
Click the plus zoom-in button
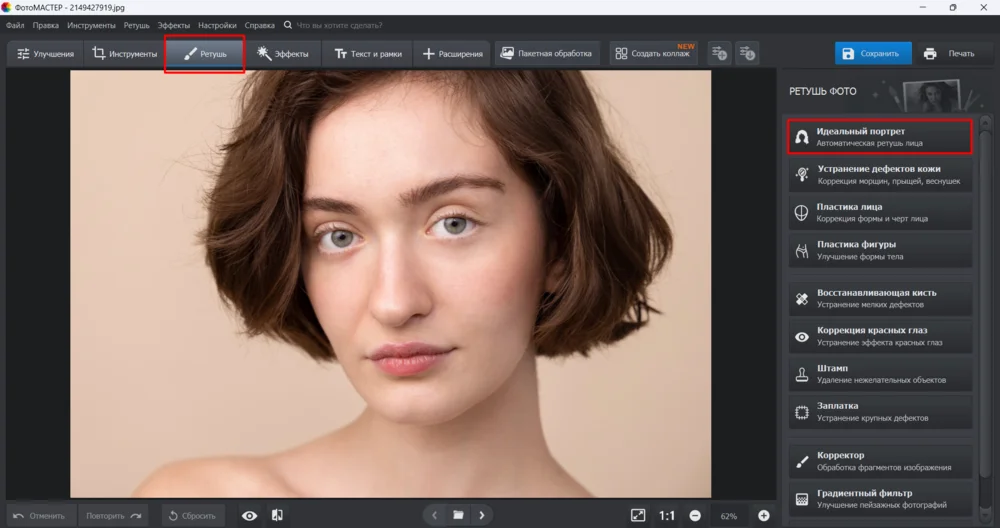pyautogui.click(x=764, y=515)
